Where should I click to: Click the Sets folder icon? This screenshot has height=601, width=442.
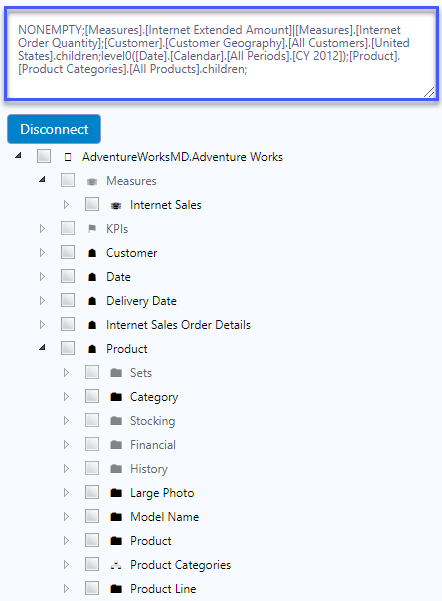click(116, 373)
